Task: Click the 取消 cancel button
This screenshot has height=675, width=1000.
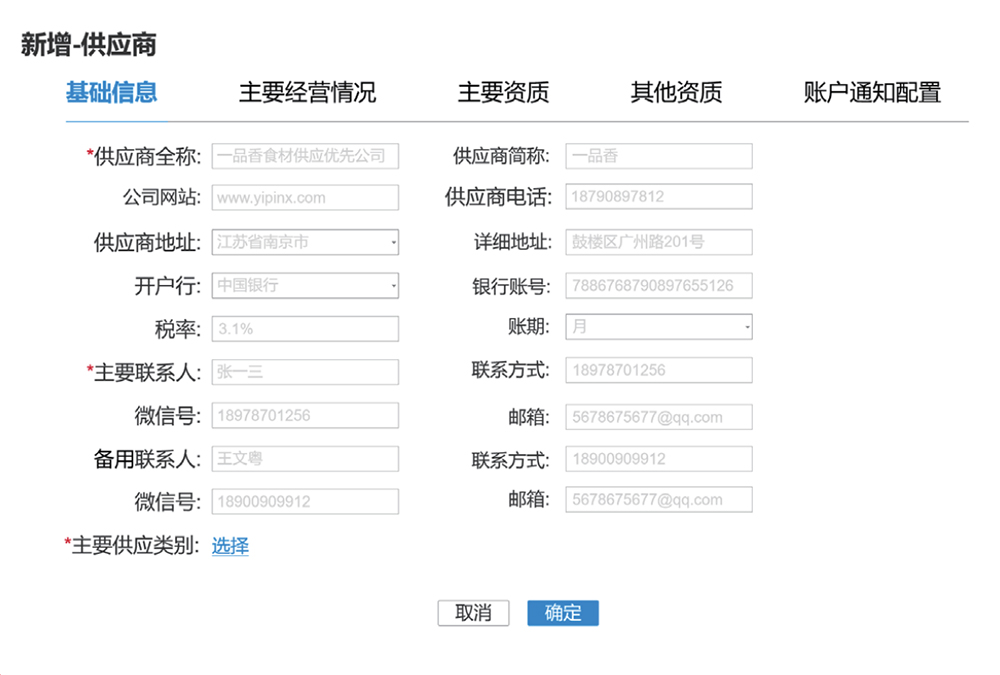Action: coord(473,613)
